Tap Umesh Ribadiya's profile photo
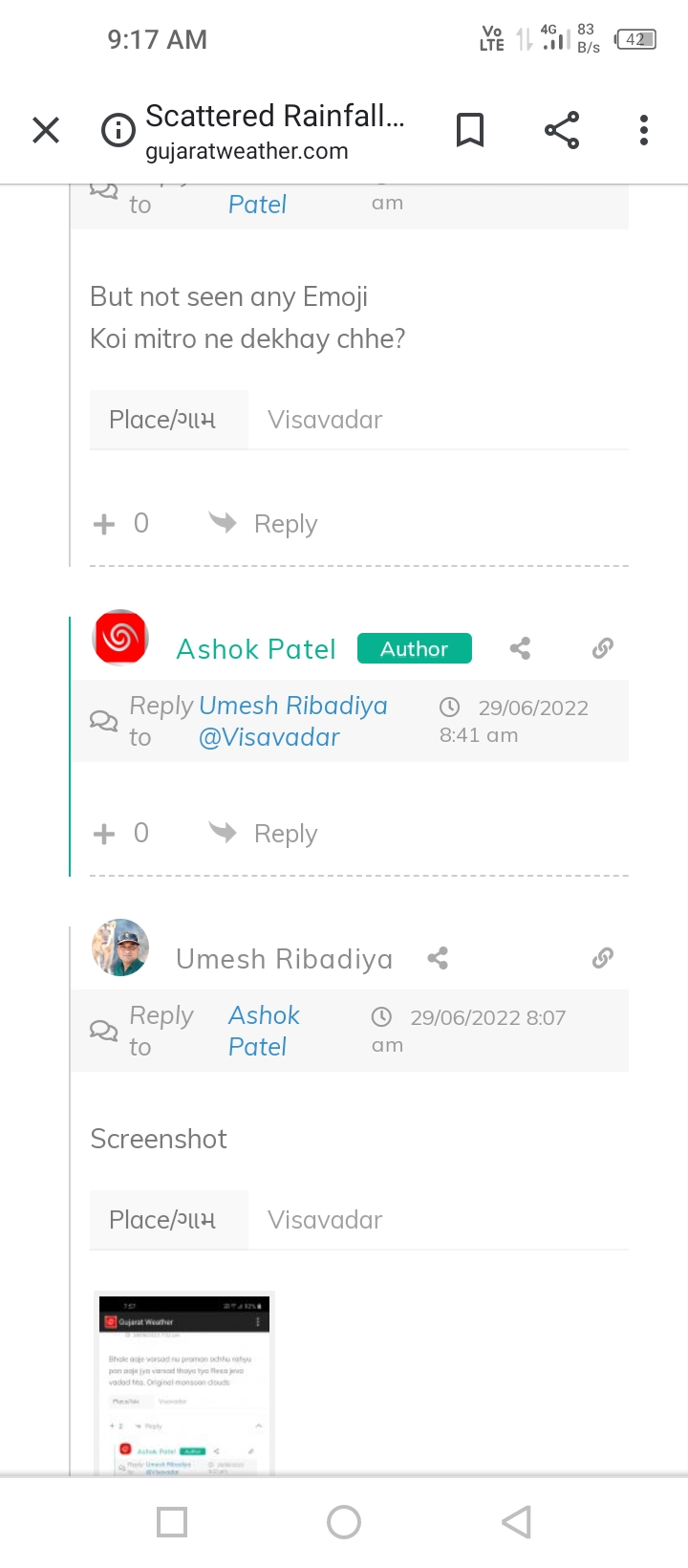Image resolution: width=688 pixels, height=1568 pixels. [x=120, y=947]
